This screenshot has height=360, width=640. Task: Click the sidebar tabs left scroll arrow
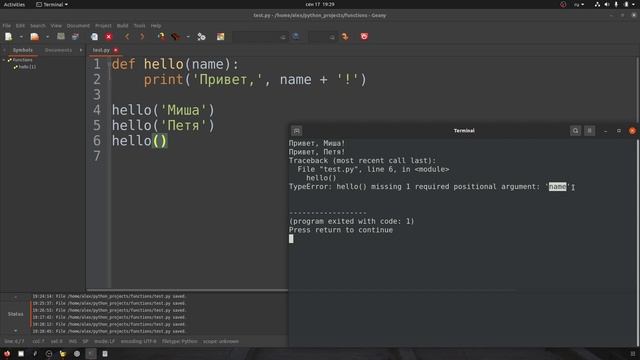click(4, 50)
